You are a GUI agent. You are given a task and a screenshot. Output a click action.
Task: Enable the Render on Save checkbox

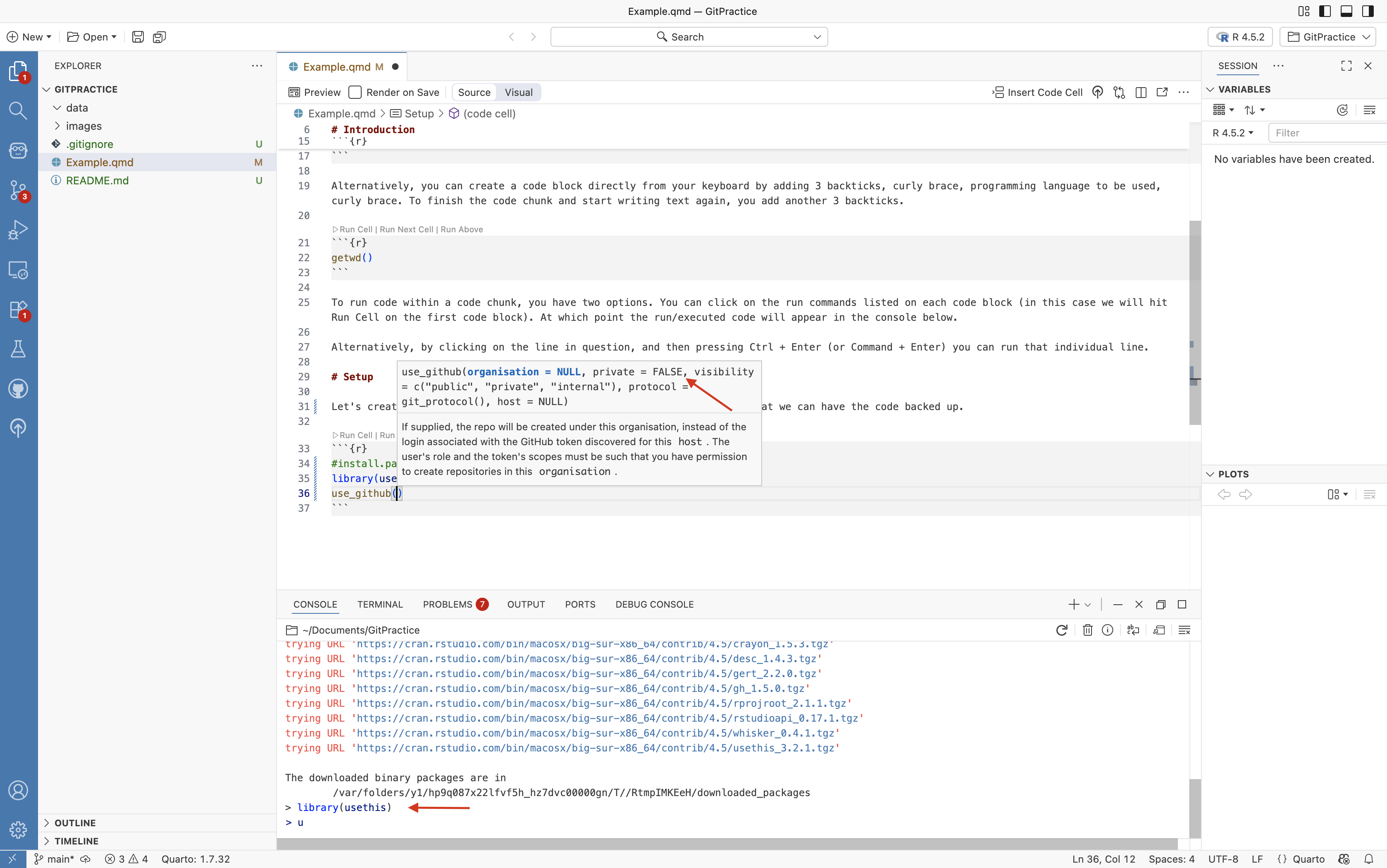(x=355, y=93)
